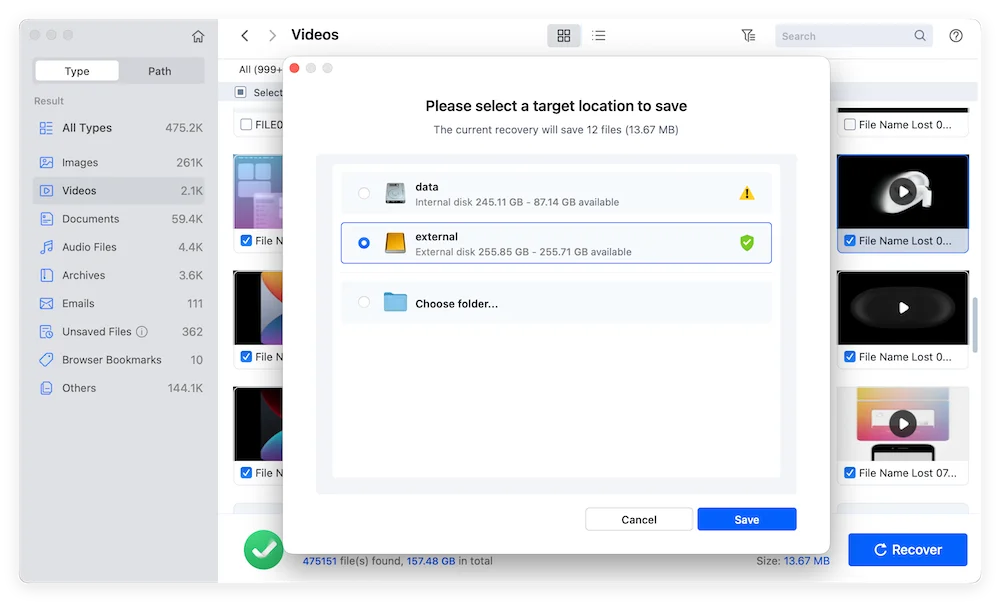Click the blue folder icon

coord(395,302)
